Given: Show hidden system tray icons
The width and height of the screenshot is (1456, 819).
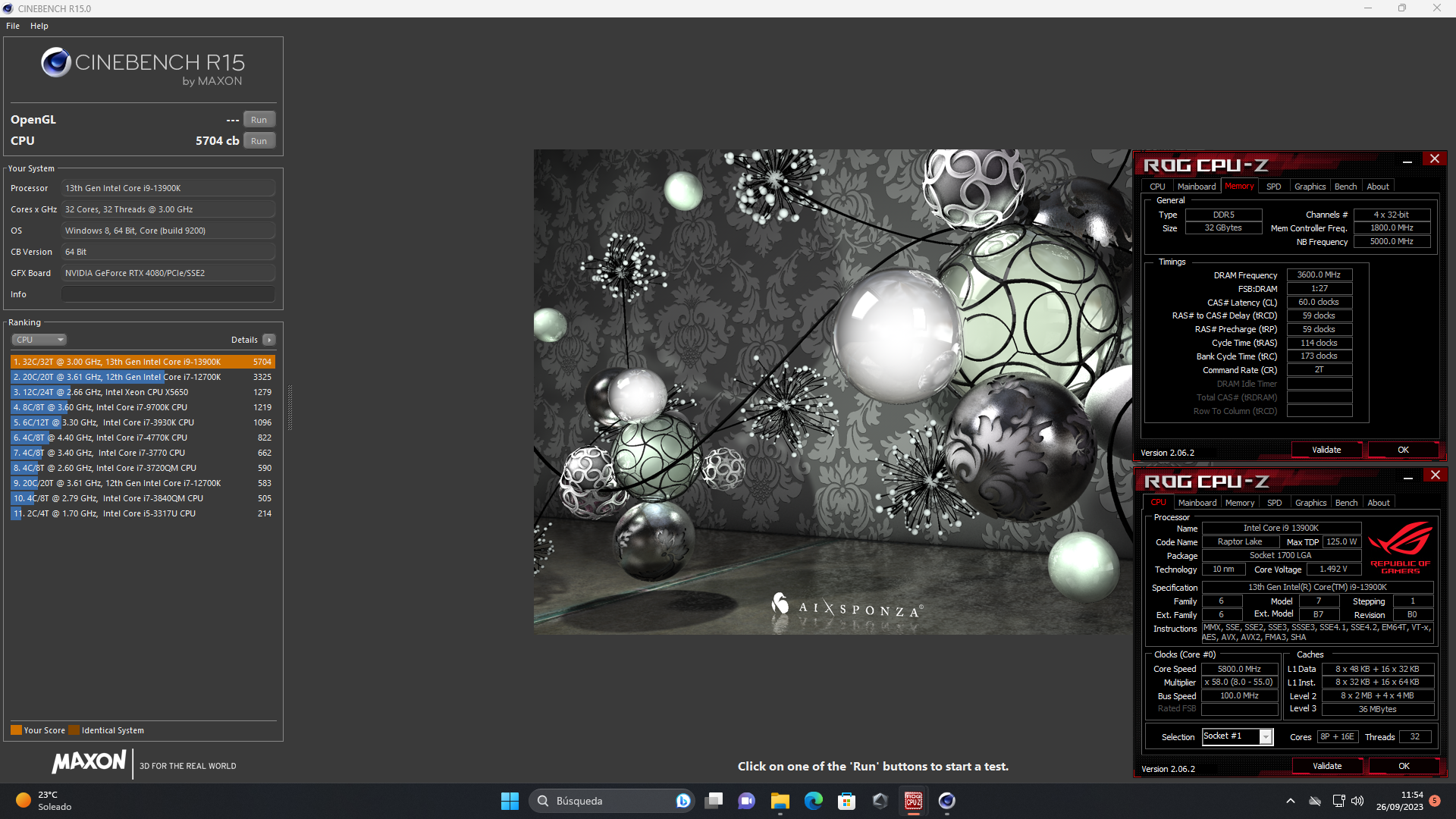Looking at the screenshot, I should coord(1291,801).
